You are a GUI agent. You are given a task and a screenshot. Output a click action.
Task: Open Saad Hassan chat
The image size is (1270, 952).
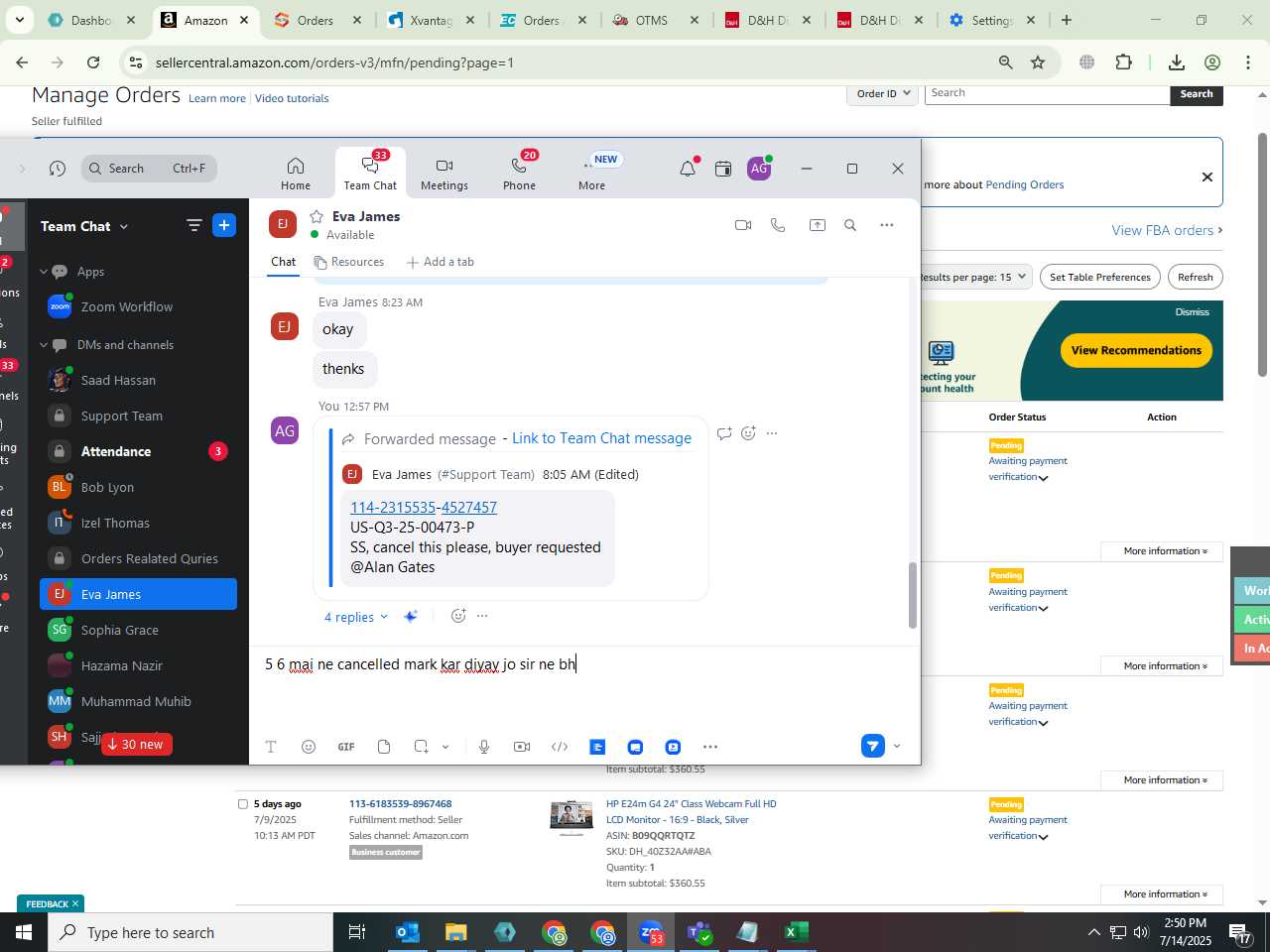[x=138, y=381]
